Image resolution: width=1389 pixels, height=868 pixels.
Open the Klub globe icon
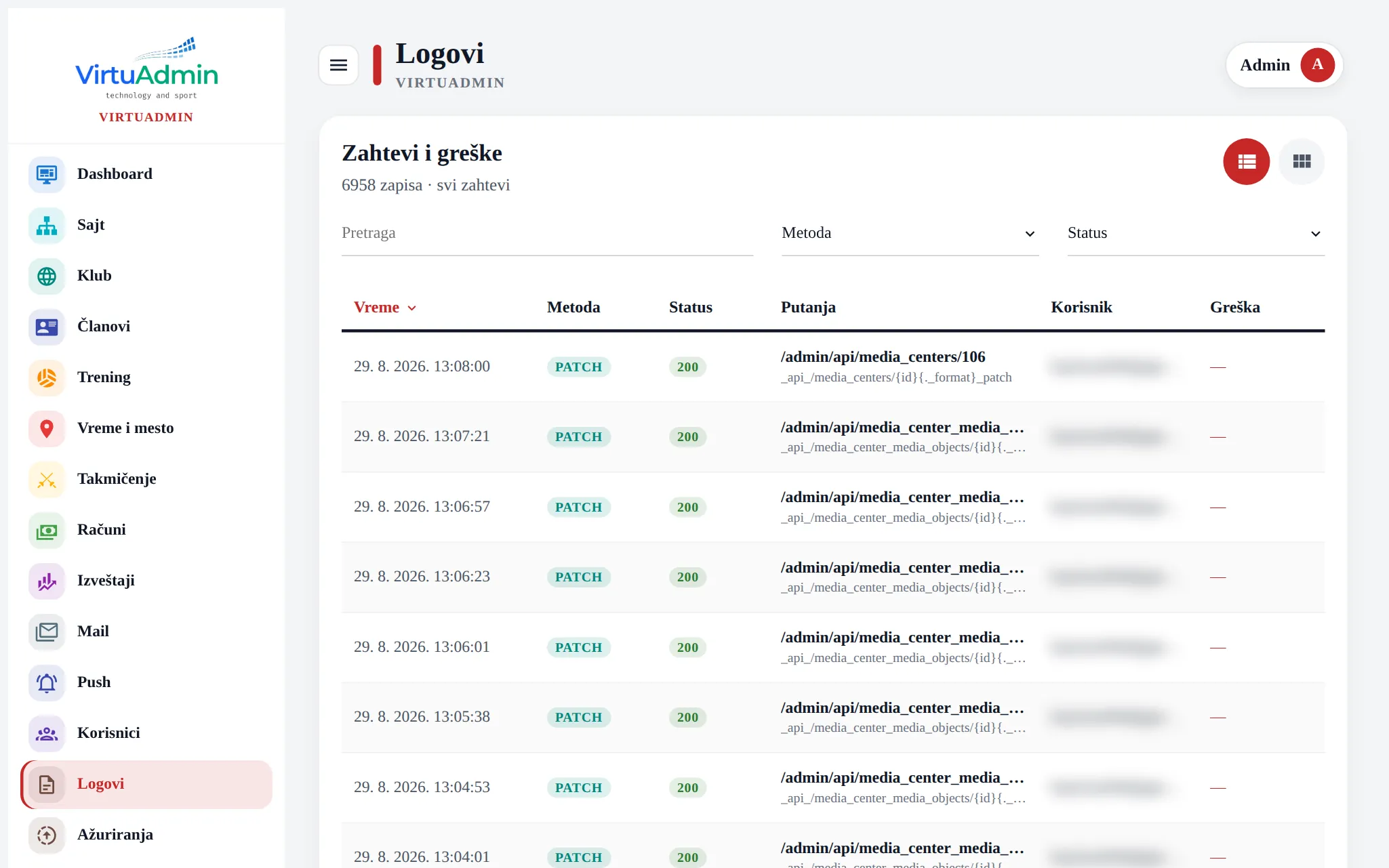(x=47, y=276)
